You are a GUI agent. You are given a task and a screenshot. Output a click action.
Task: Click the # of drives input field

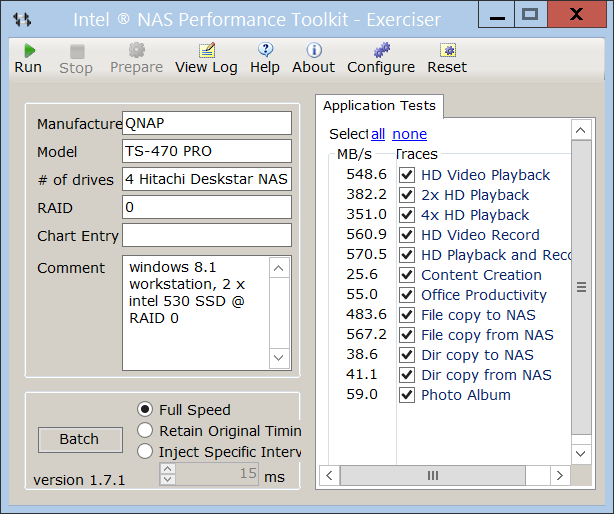tap(207, 179)
